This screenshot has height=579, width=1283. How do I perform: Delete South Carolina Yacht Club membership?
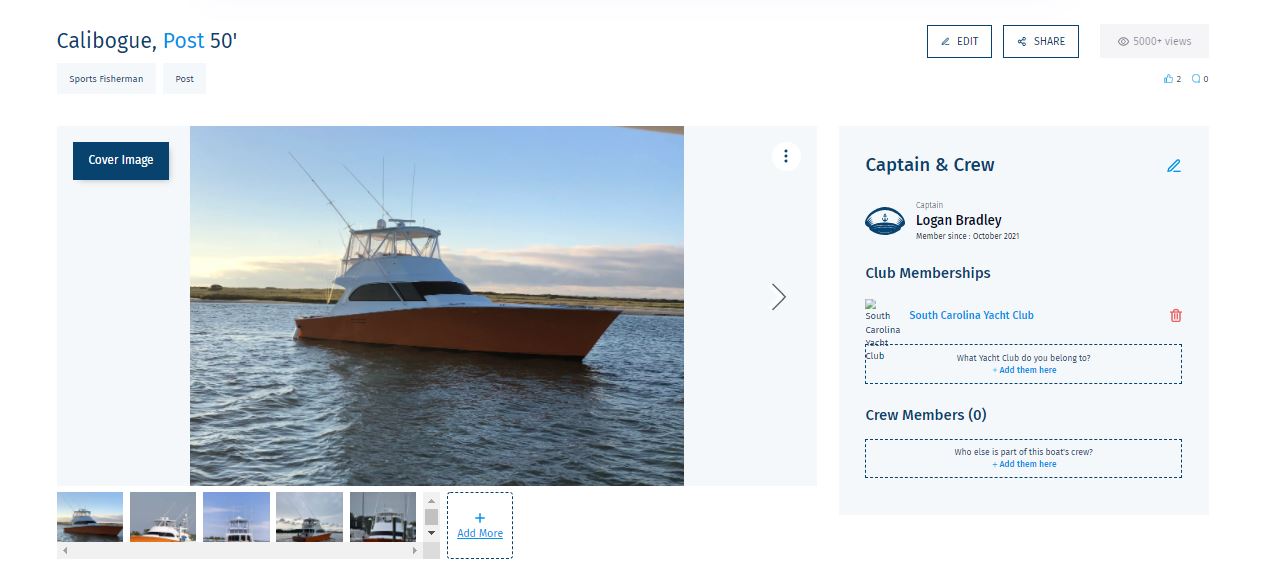tap(1176, 315)
